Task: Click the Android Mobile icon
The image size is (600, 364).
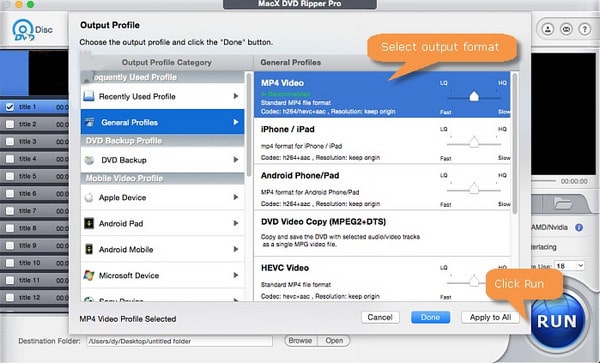Action: (89, 249)
